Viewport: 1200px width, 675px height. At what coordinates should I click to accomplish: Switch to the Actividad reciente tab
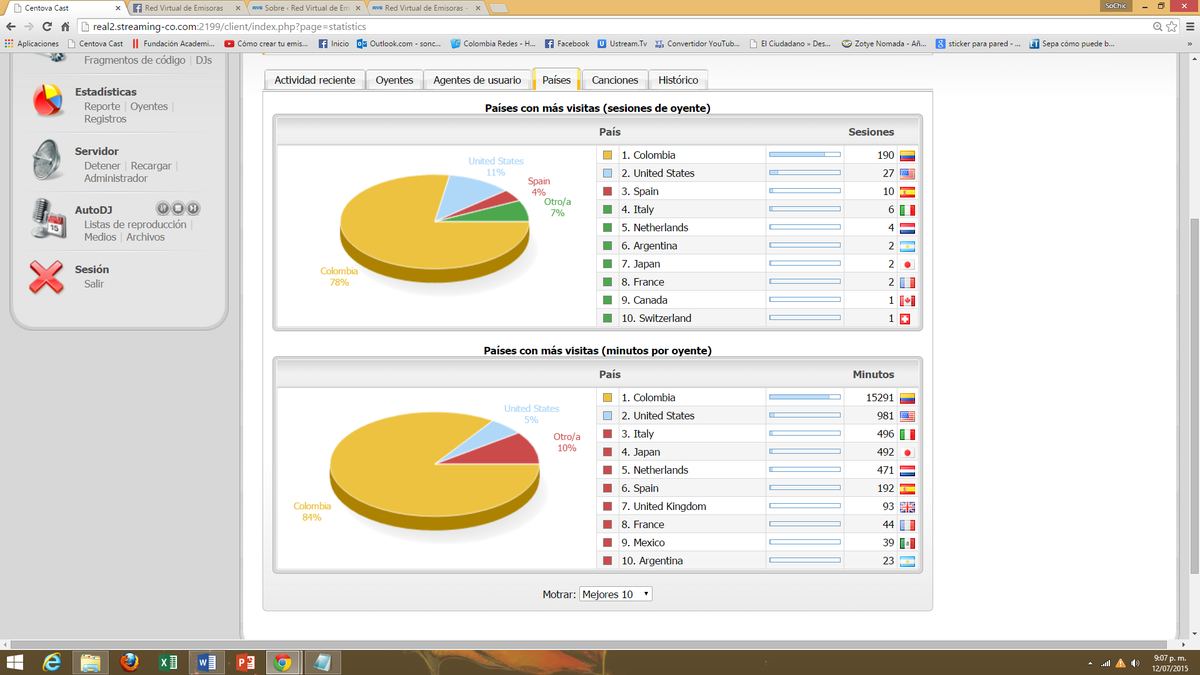click(315, 80)
